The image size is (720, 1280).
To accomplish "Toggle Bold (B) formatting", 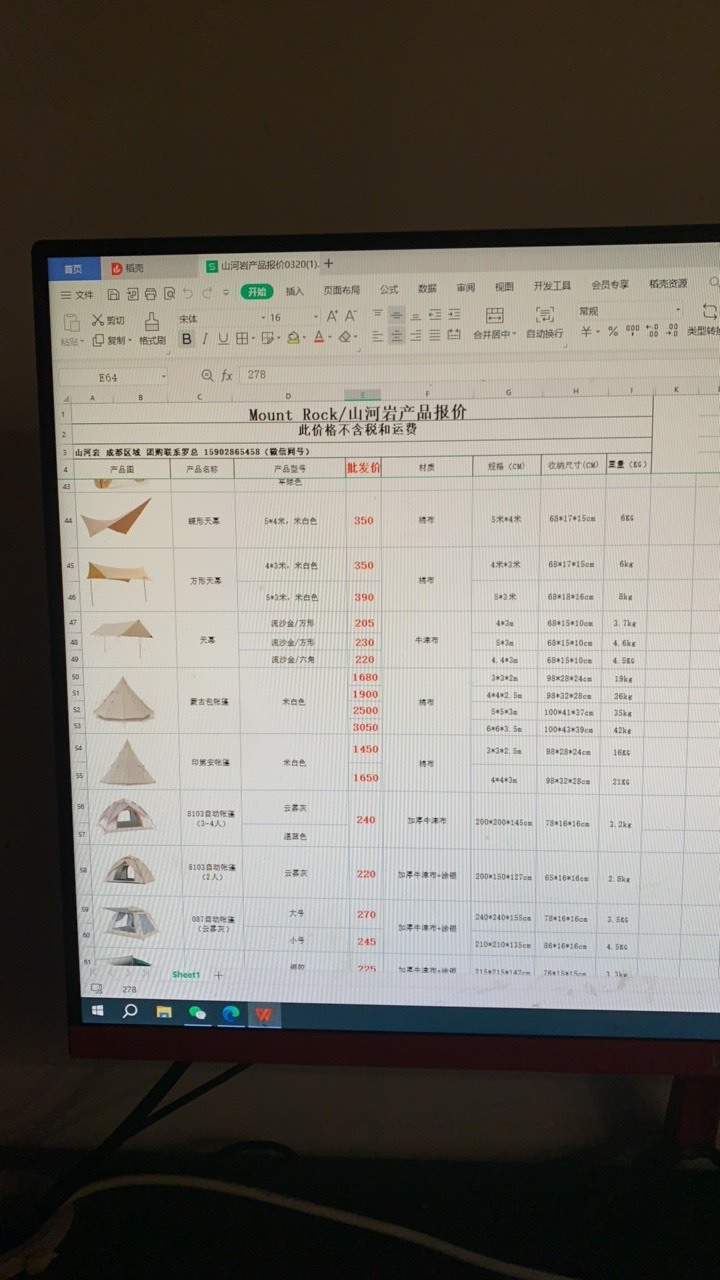I will tap(186, 339).
